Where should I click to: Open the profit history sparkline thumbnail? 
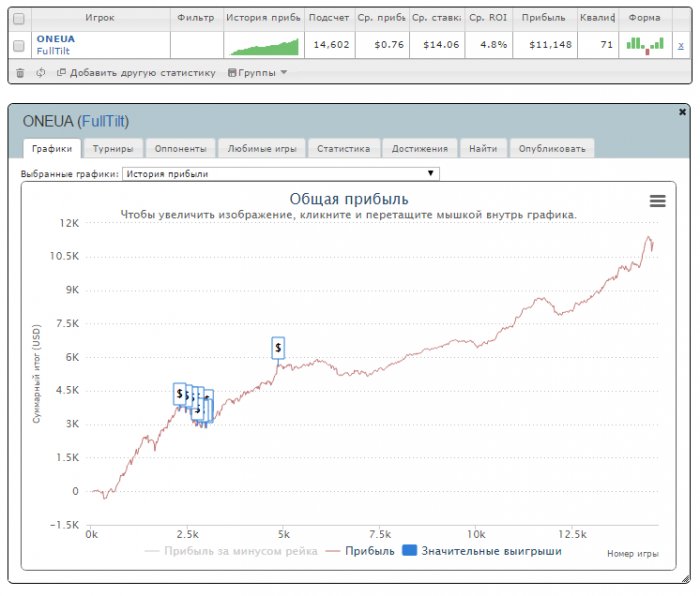(x=264, y=46)
